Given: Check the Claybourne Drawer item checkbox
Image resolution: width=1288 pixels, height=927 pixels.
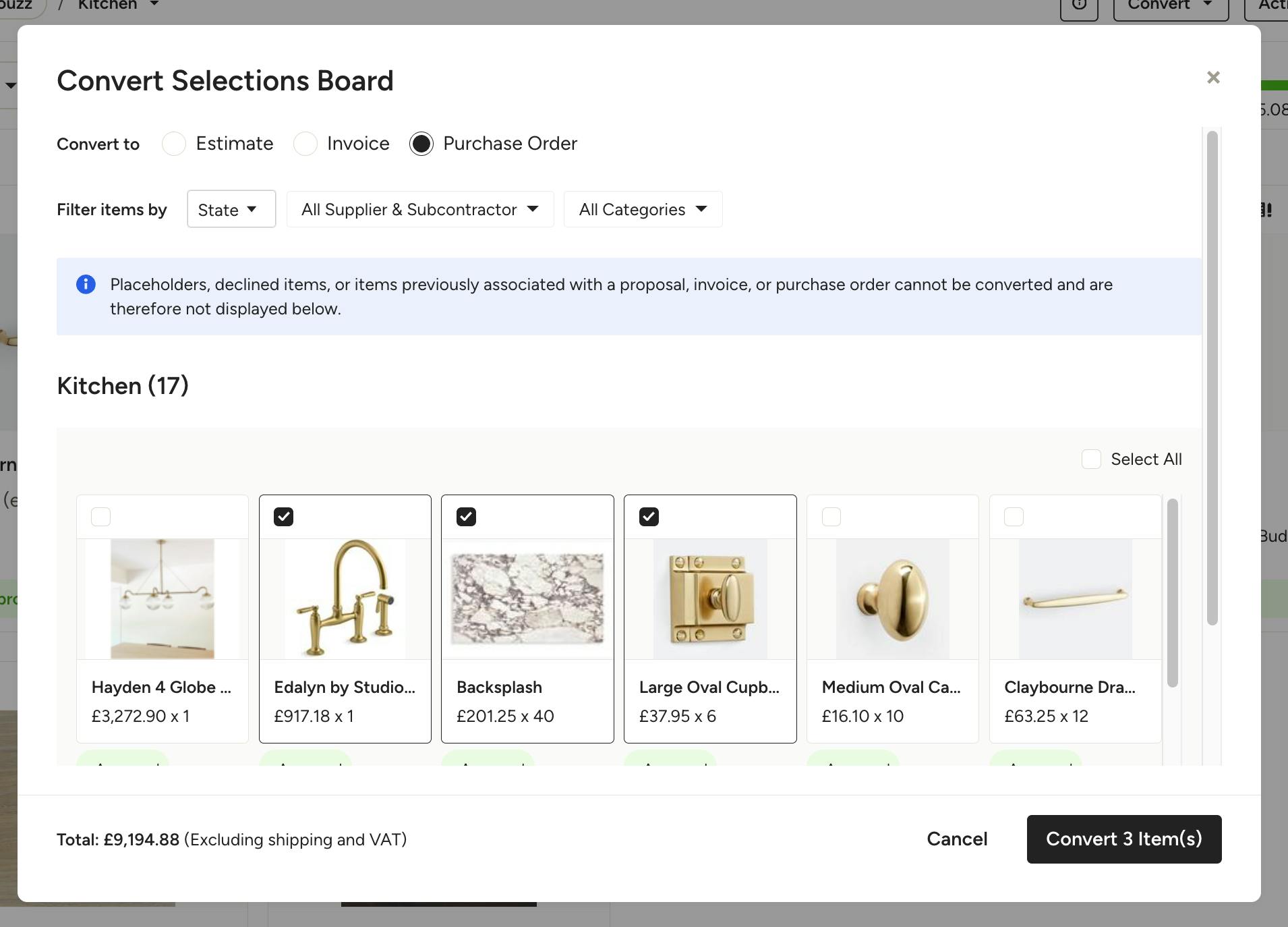Looking at the screenshot, I should [x=1014, y=517].
